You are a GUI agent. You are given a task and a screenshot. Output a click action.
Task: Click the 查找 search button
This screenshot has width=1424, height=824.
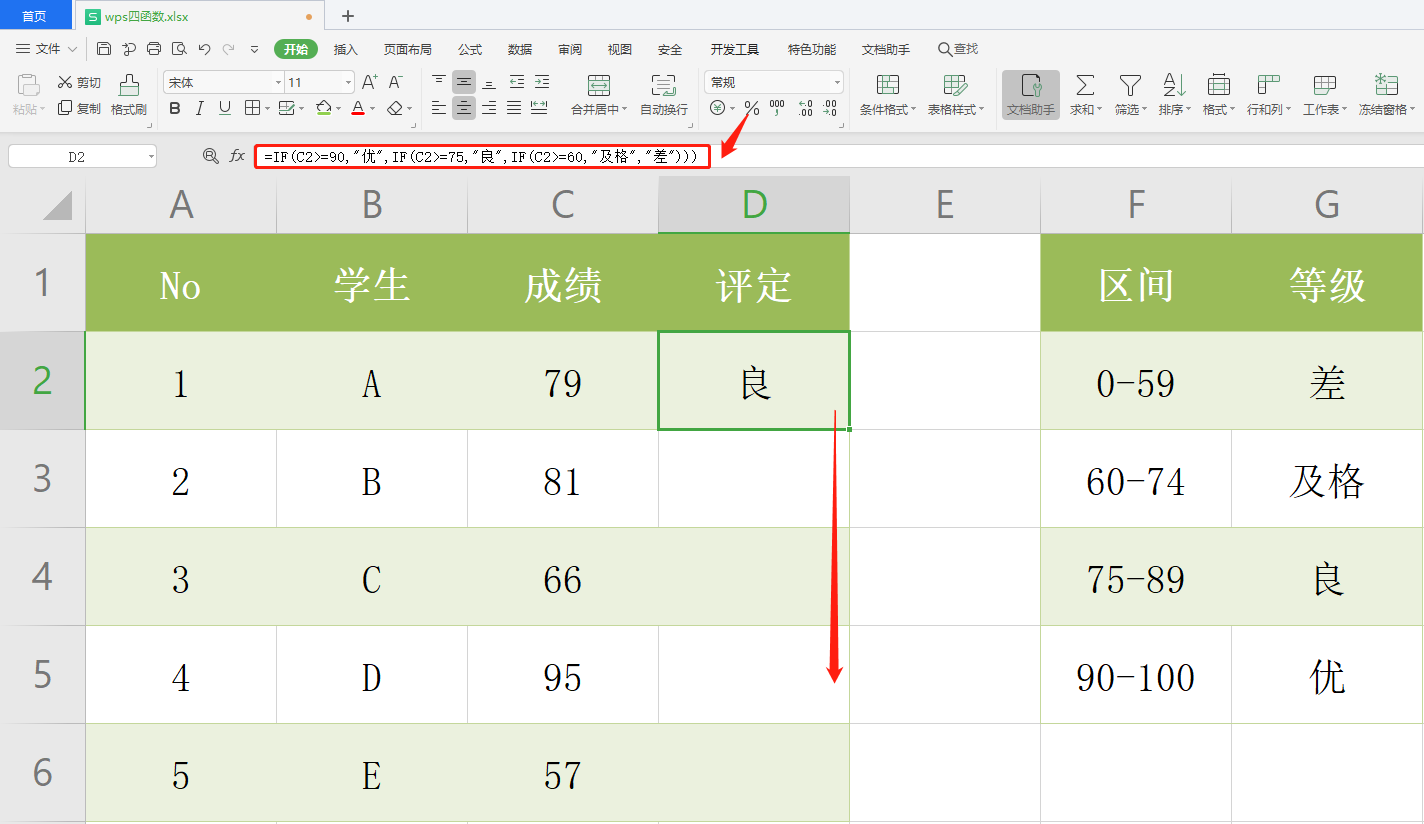click(958, 49)
